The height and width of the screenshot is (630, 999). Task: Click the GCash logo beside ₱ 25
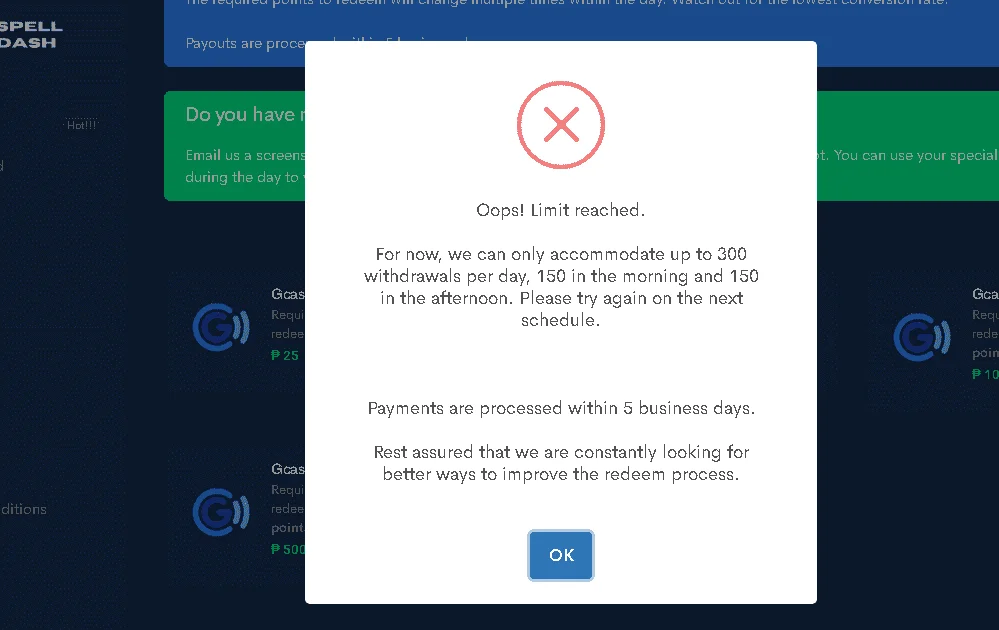point(221,327)
